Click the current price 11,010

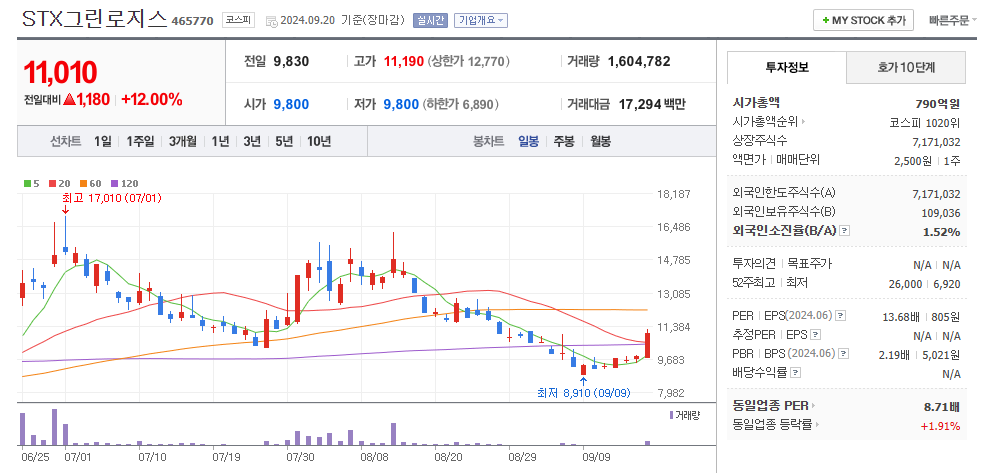pos(60,73)
